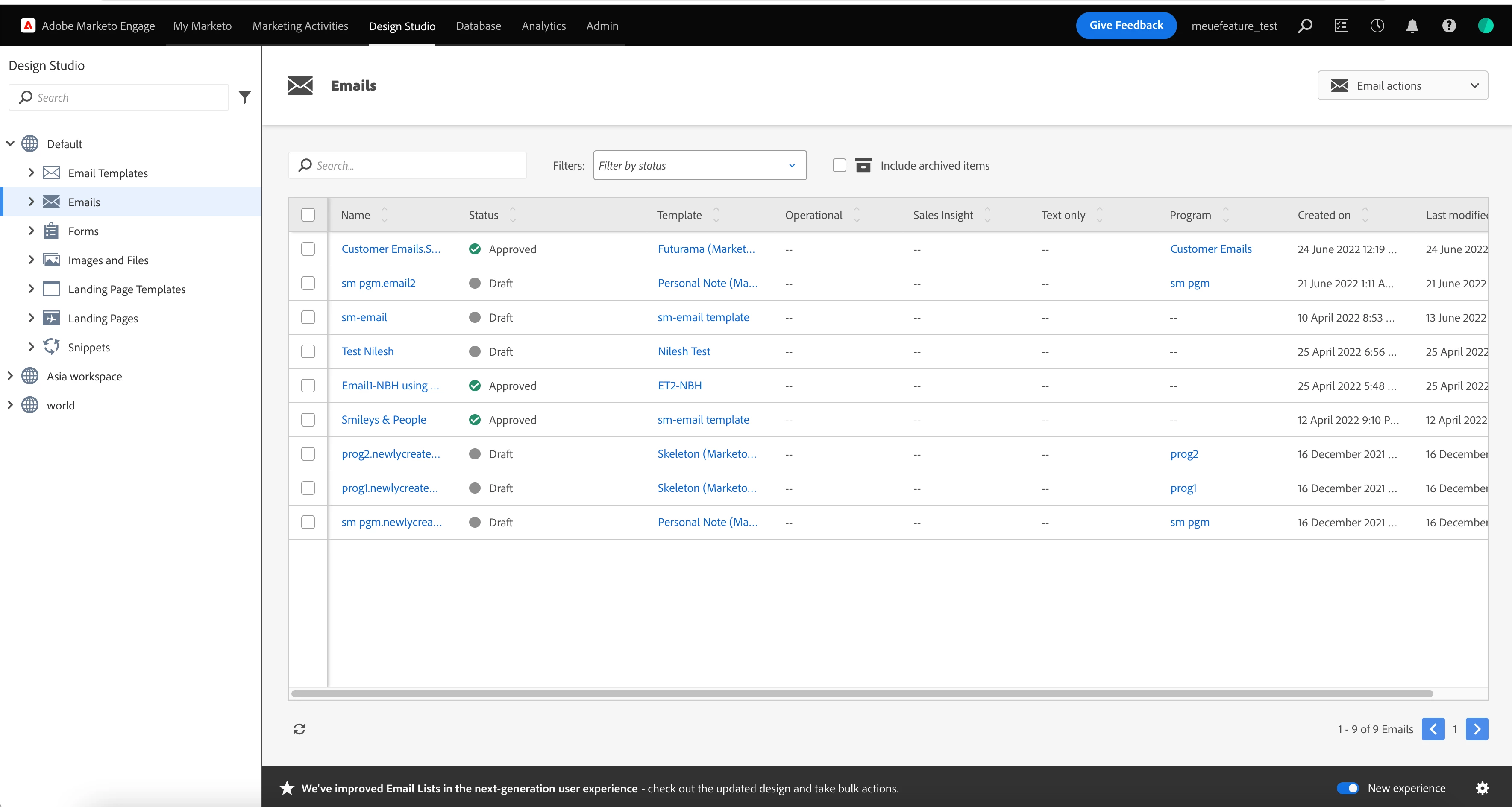
Task: Open the notifications bell icon
Action: tap(1412, 26)
